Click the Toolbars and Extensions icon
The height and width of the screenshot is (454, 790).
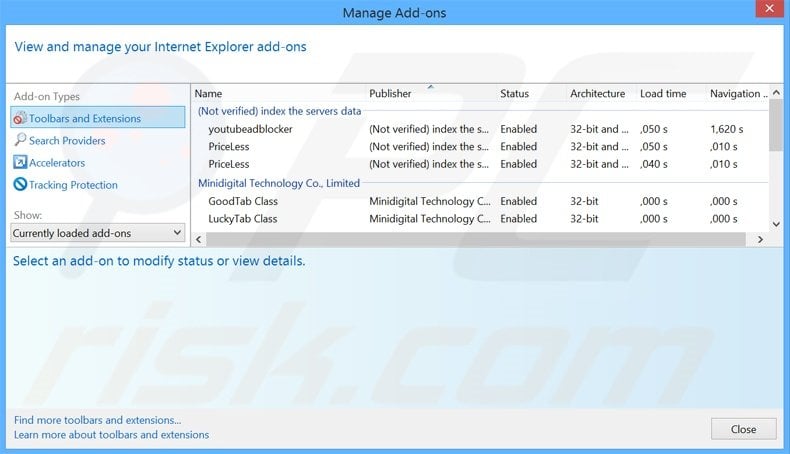(20, 119)
